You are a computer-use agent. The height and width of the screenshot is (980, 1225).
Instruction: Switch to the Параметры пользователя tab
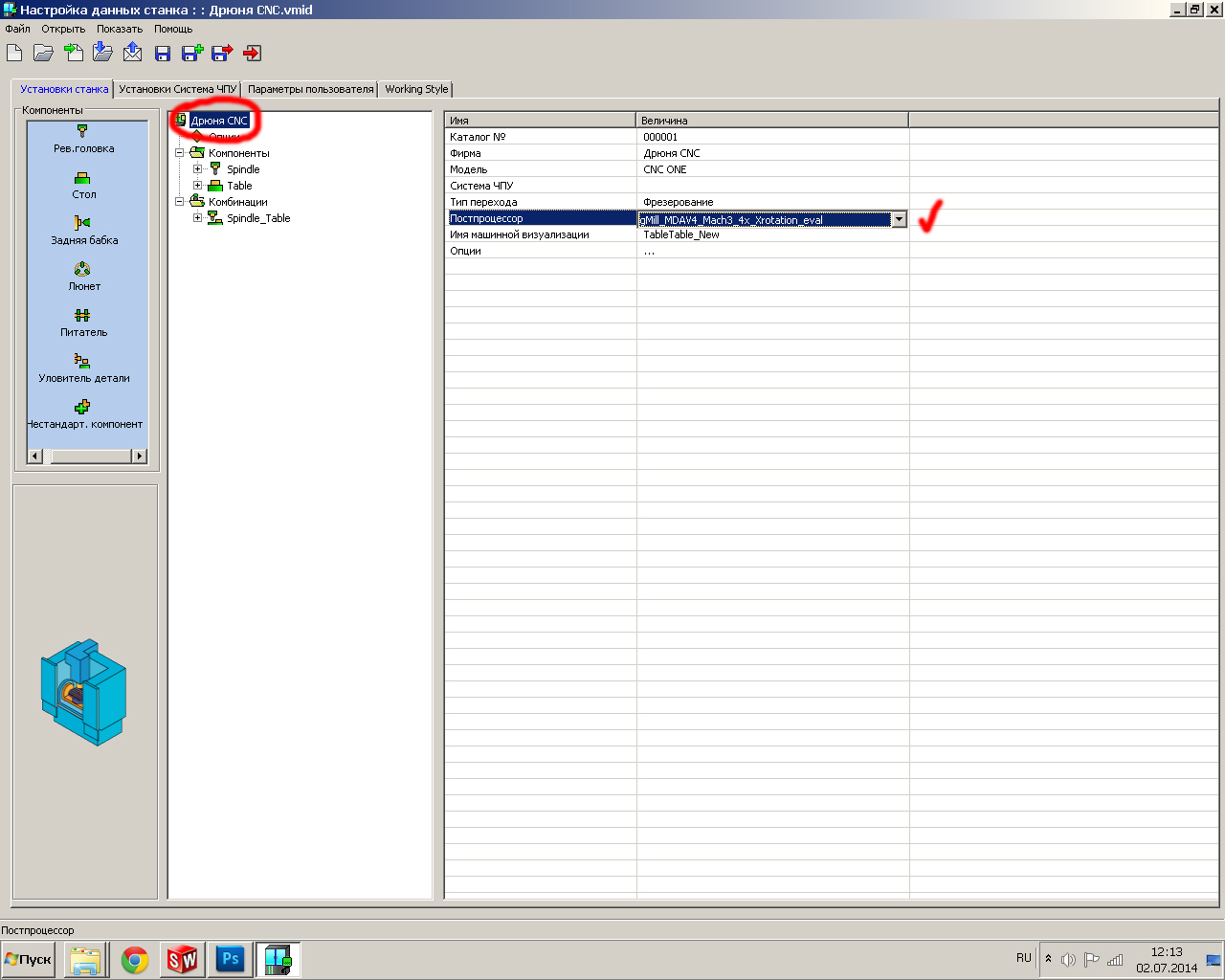(311, 89)
